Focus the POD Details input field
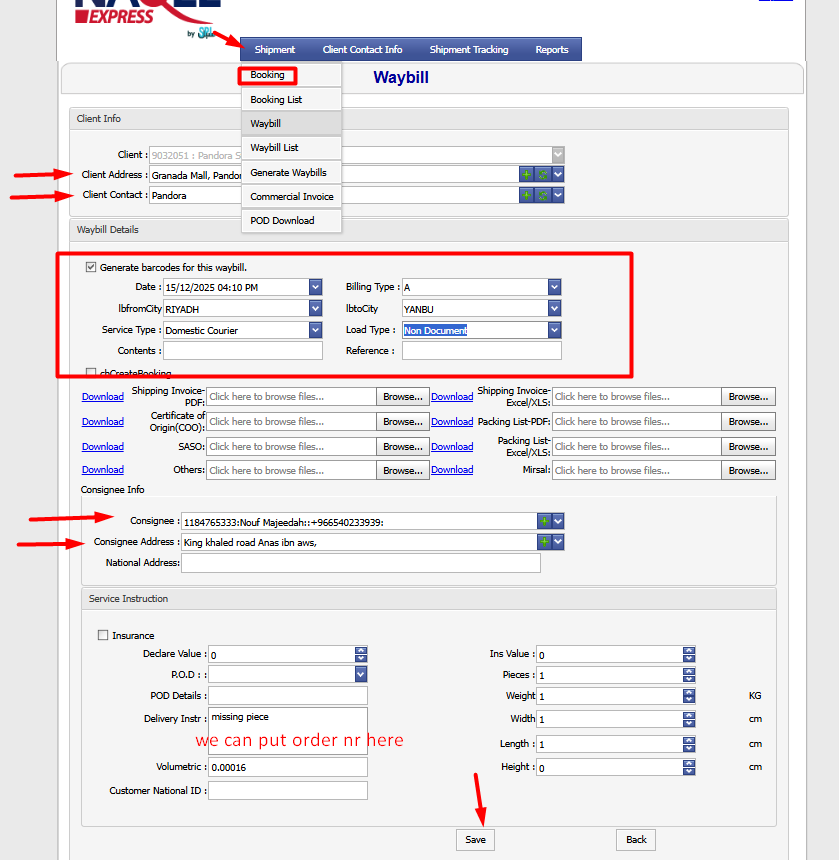Screen dimensions: 839x860 point(288,695)
